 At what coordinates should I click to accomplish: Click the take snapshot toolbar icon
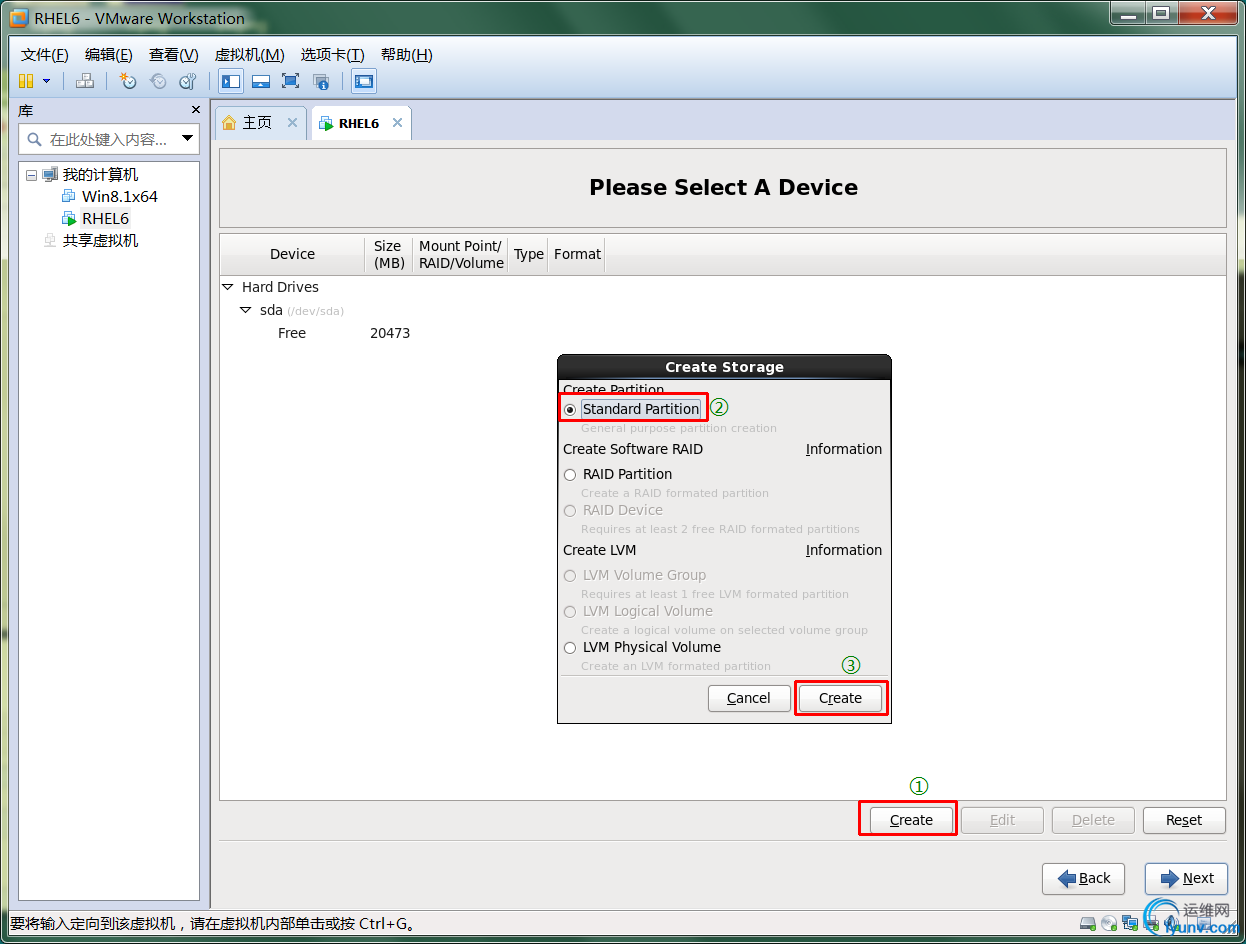pyautogui.click(x=128, y=81)
